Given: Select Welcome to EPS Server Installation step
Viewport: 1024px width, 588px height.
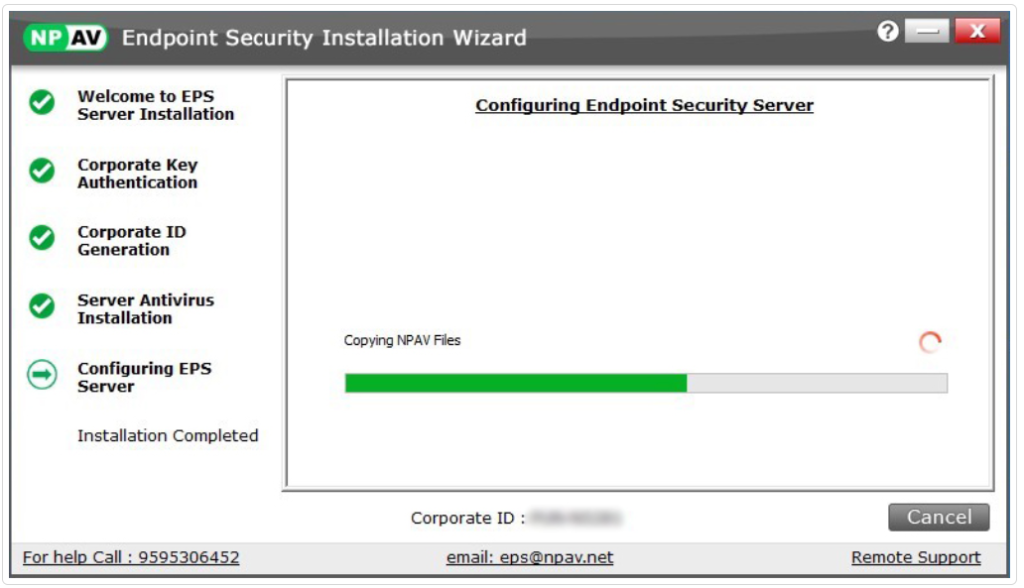Looking at the screenshot, I should (155, 105).
